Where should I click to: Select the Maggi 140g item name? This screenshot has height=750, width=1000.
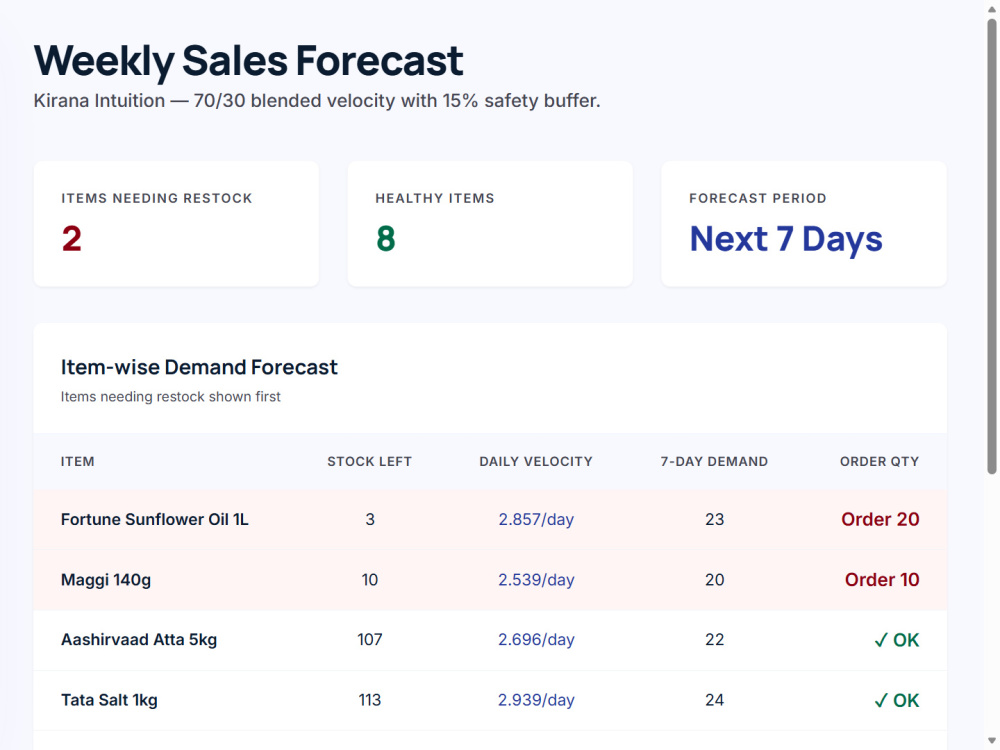tap(106, 580)
